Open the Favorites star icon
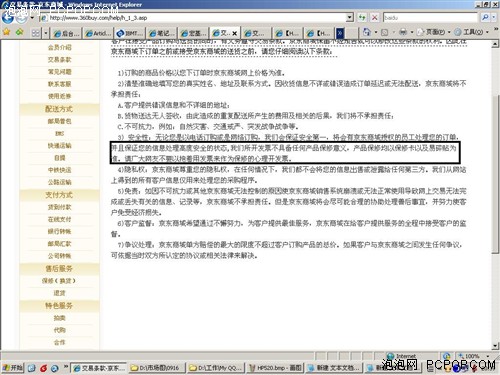This screenshot has width=500, height=375. click(x=7, y=32)
